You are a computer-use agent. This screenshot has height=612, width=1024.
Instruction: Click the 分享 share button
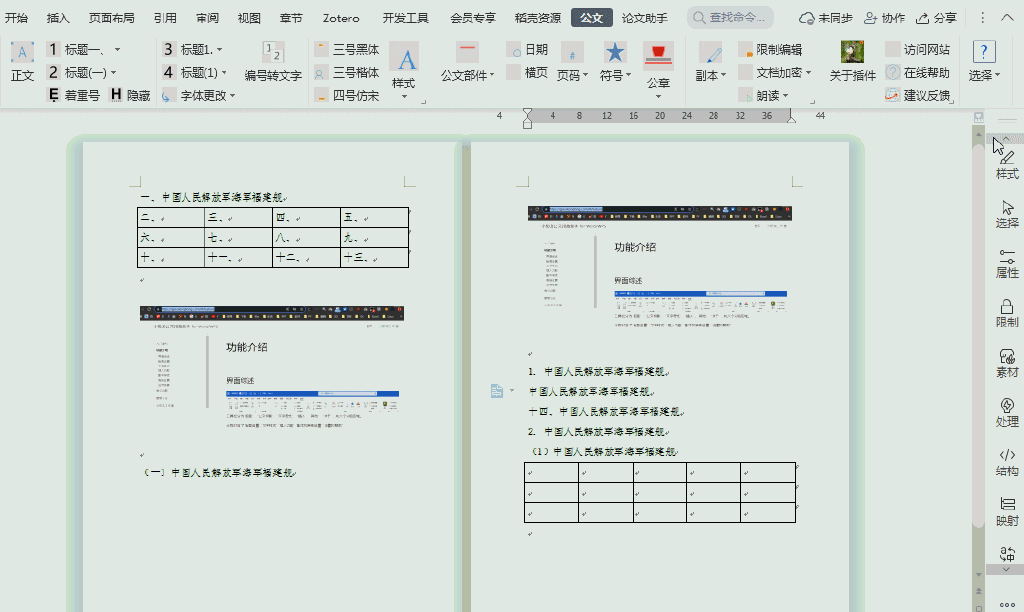point(936,18)
